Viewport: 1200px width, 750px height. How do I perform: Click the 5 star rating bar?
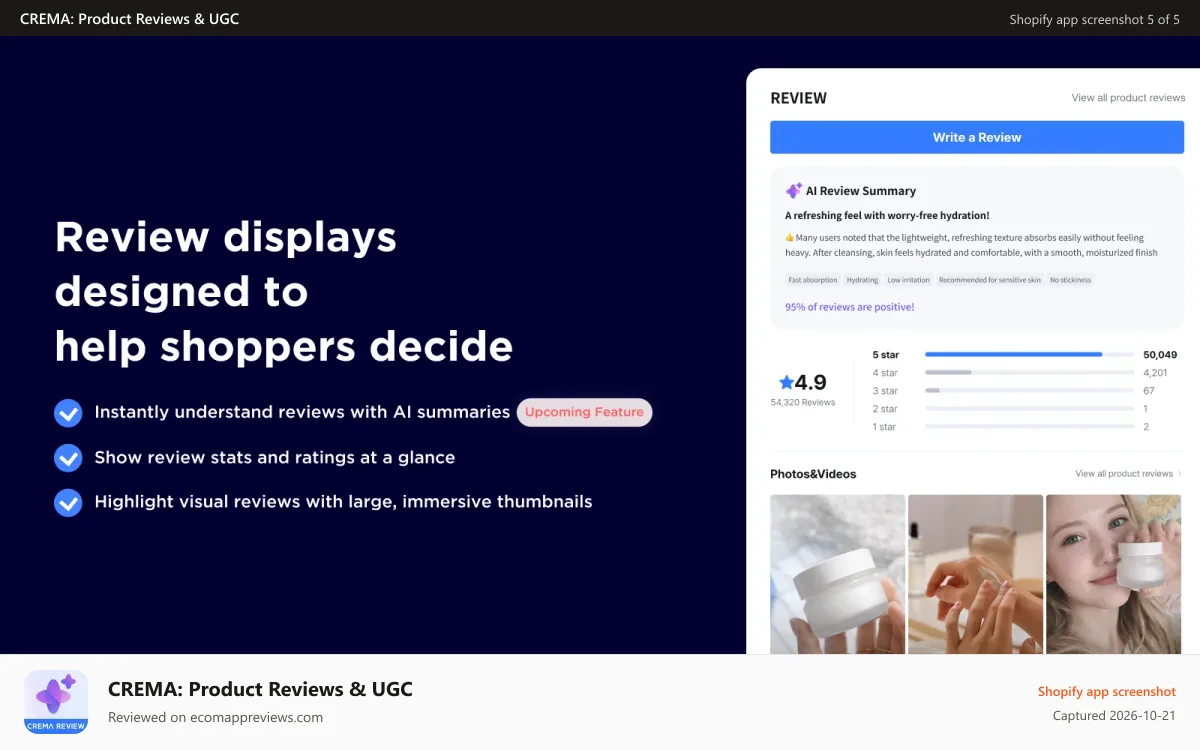click(1029, 355)
